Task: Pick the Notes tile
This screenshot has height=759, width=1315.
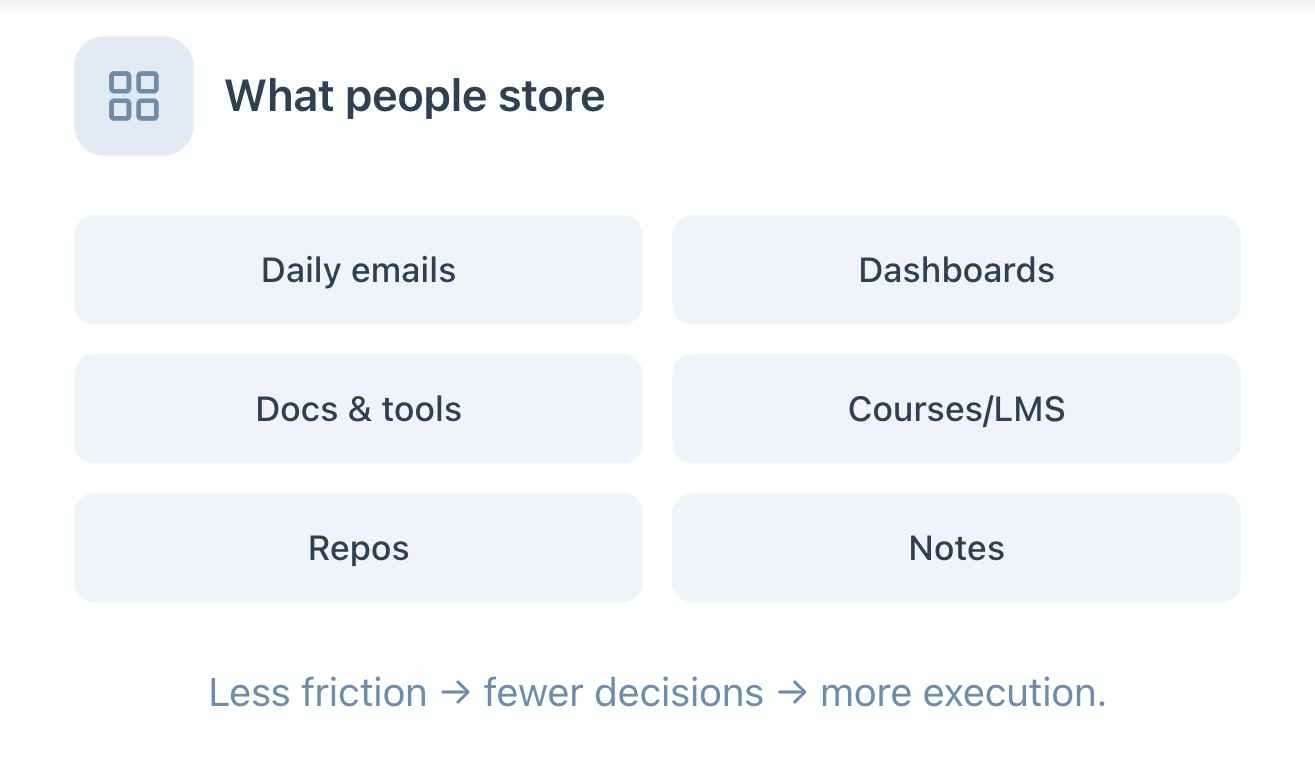Action: (x=956, y=548)
